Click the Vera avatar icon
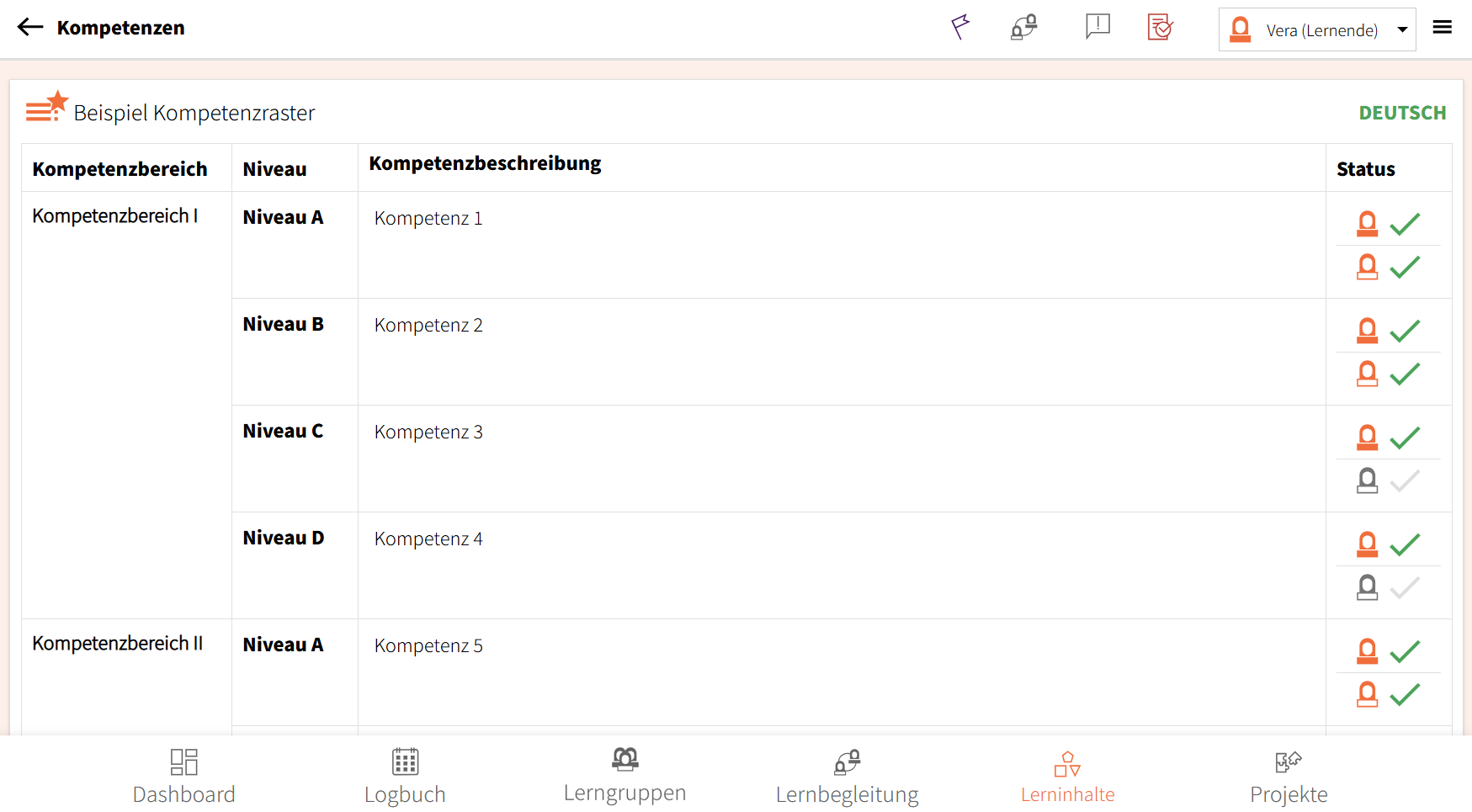 [1241, 29]
